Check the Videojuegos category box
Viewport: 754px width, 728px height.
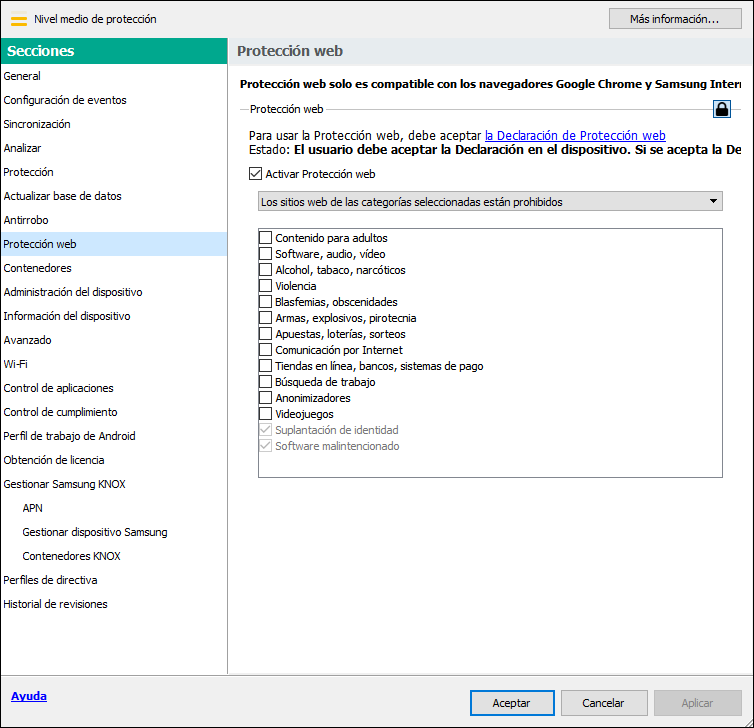pyautogui.click(x=266, y=414)
